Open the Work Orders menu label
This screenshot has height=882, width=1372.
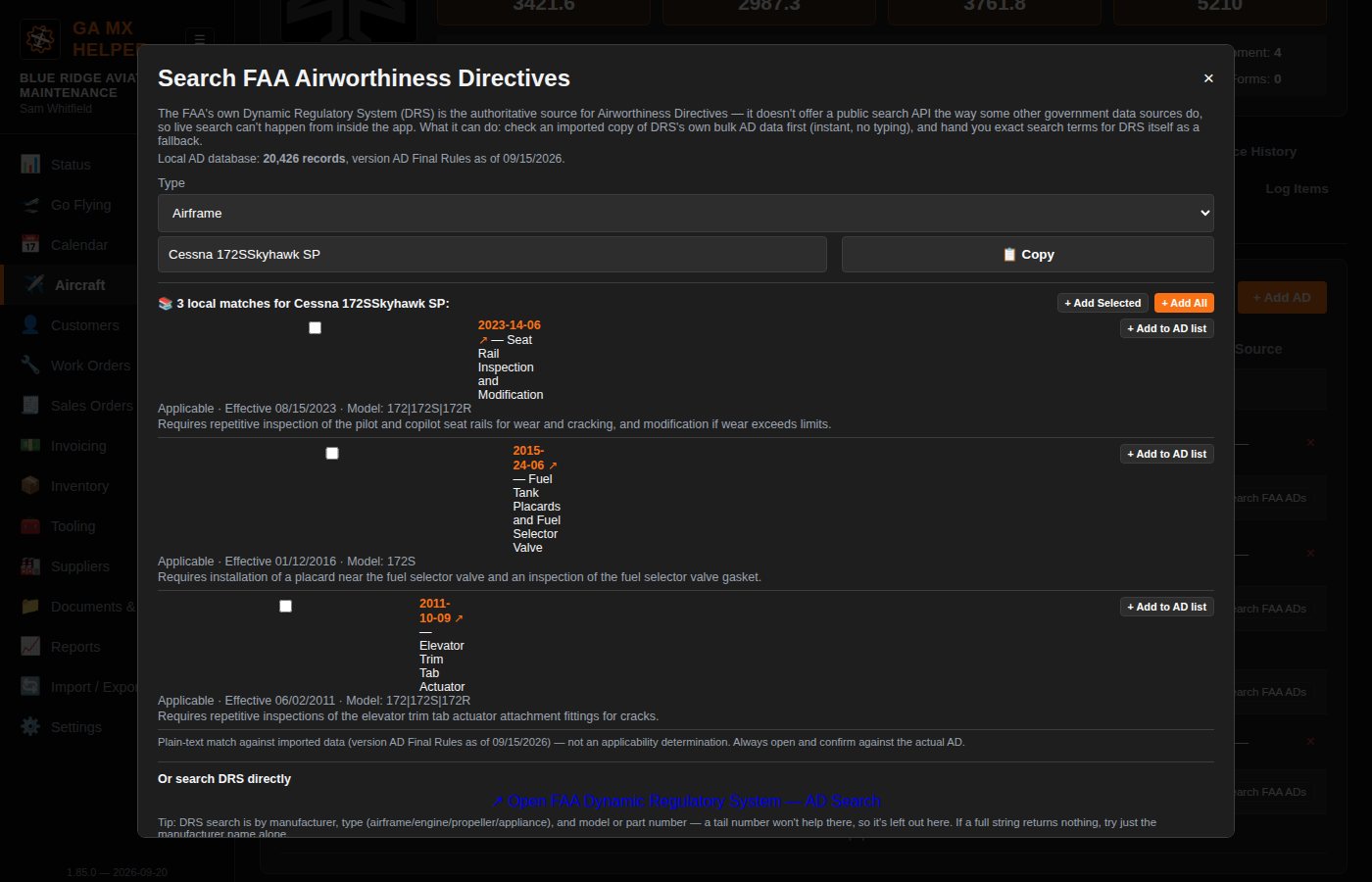tap(90, 366)
